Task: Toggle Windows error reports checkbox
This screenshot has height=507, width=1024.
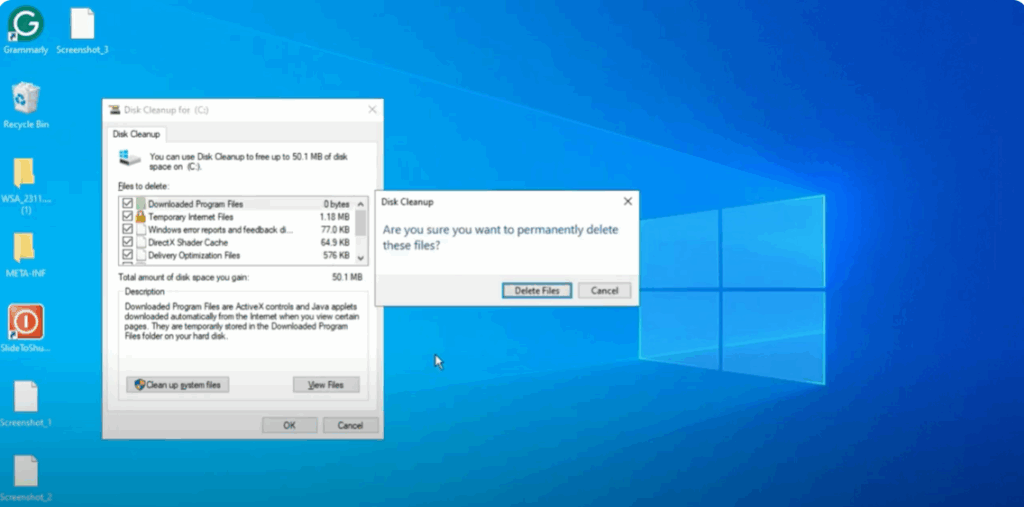Action: point(127,229)
